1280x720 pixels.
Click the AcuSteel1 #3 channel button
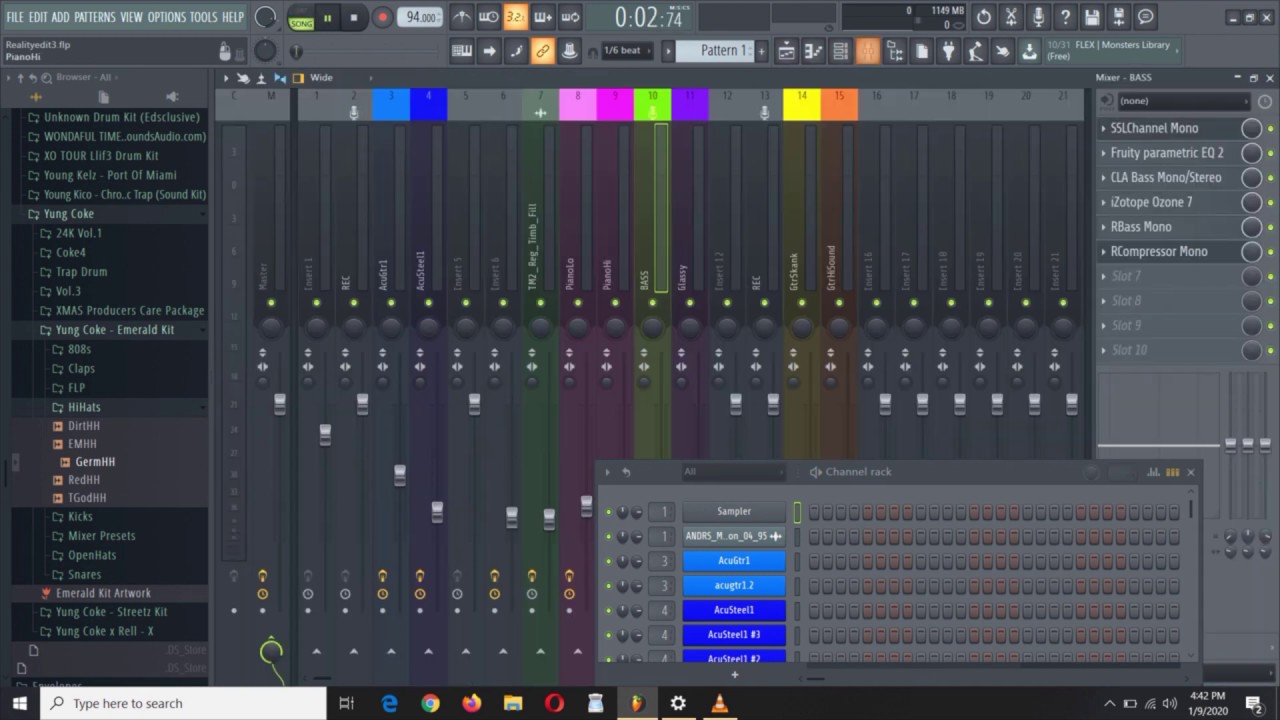pyautogui.click(x=734, y=635)
